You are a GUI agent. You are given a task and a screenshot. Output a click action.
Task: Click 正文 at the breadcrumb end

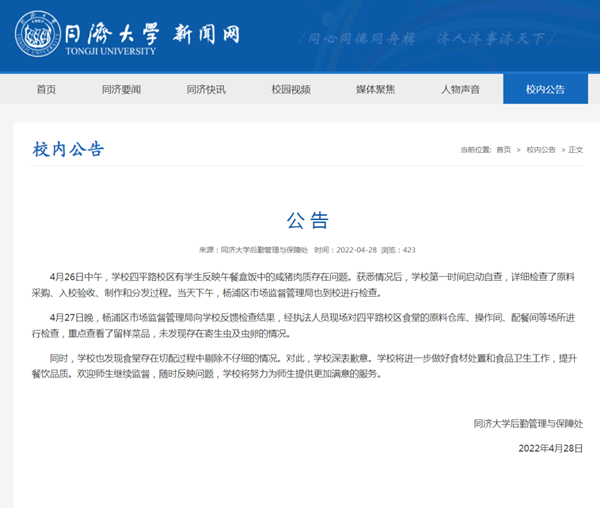tap(575, 149)
